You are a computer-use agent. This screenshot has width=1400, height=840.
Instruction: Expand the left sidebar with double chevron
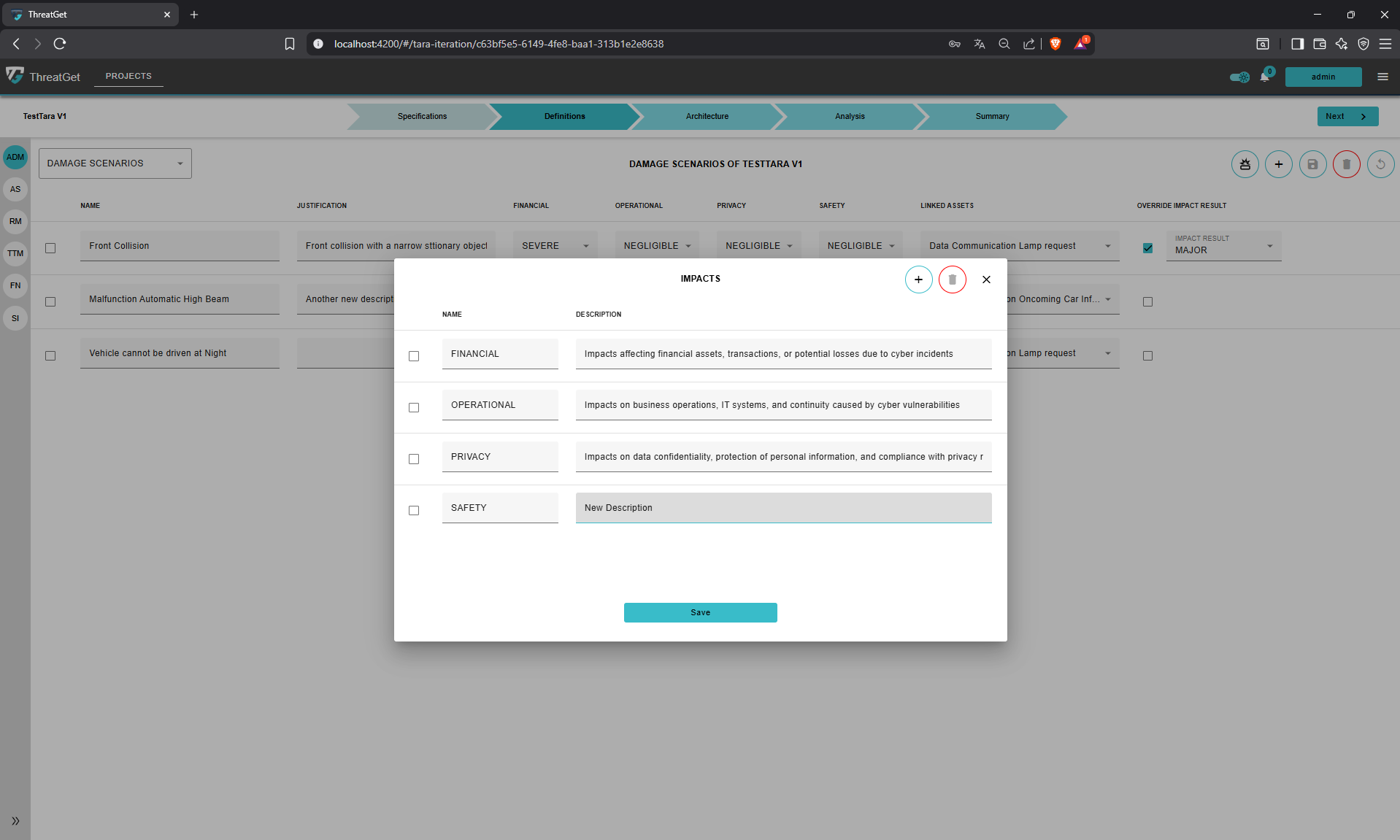[15, 821]
